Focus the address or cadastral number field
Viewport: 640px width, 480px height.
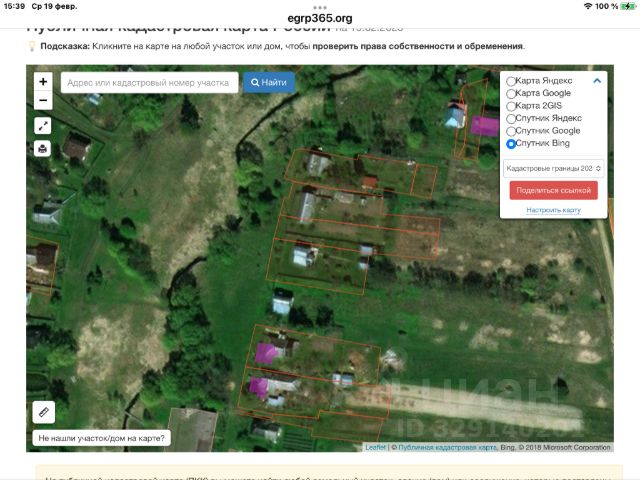(149, 82)
